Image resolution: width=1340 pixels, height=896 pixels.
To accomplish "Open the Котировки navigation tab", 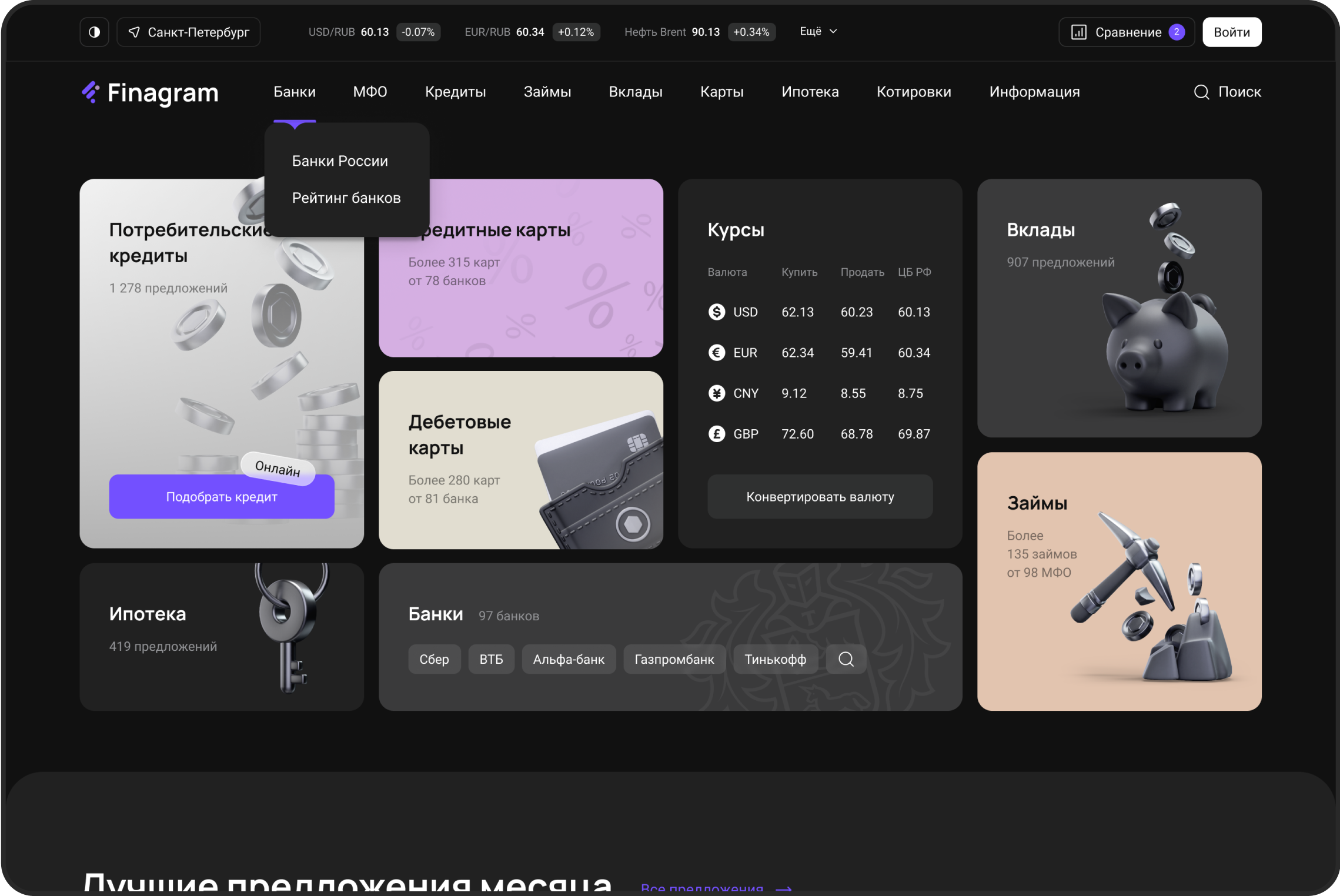I will (913, 92).
